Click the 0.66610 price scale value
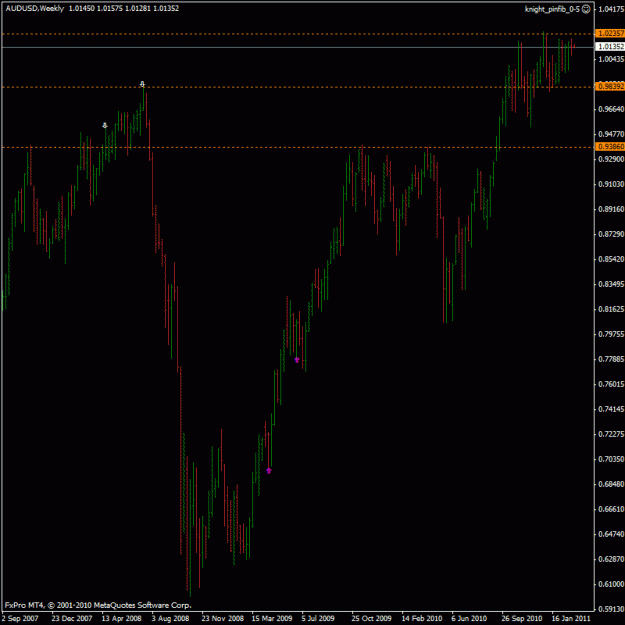The image size is (625, 625). [611, 509]
